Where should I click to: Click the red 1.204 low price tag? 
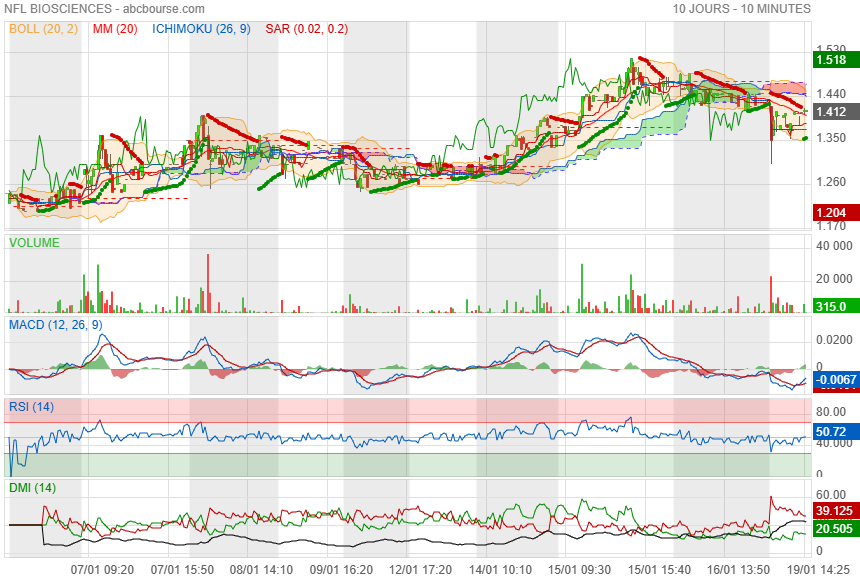point(831,213)
